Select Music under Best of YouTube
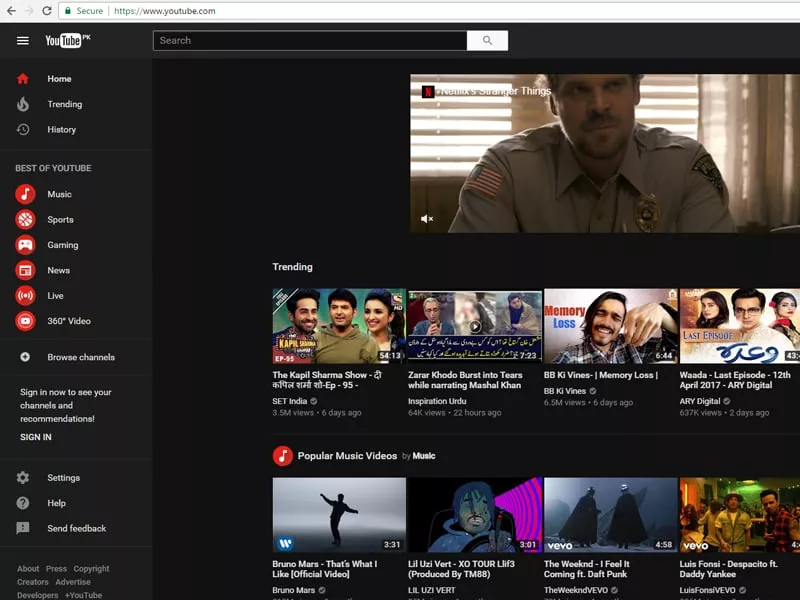 coord(60,194)
